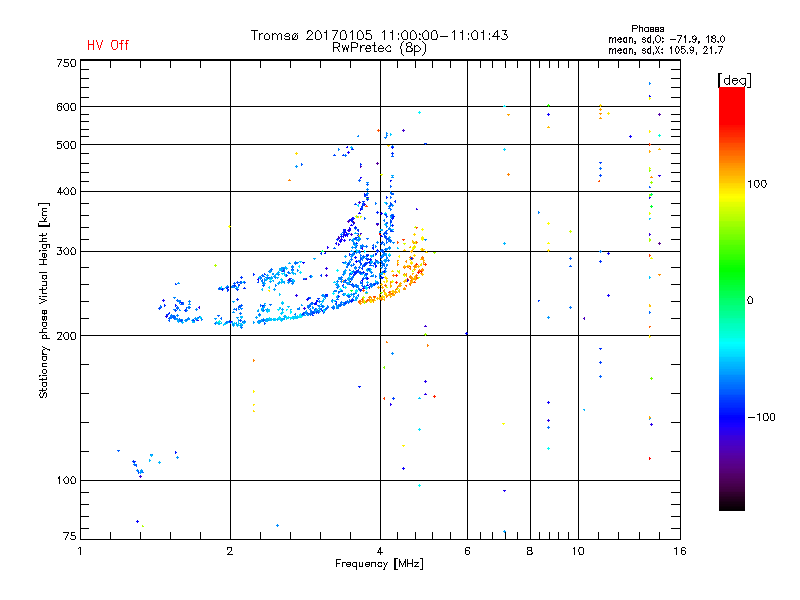
Task: Click the '[deg]' colorbar unit label
Action: (x=734, y=80)
